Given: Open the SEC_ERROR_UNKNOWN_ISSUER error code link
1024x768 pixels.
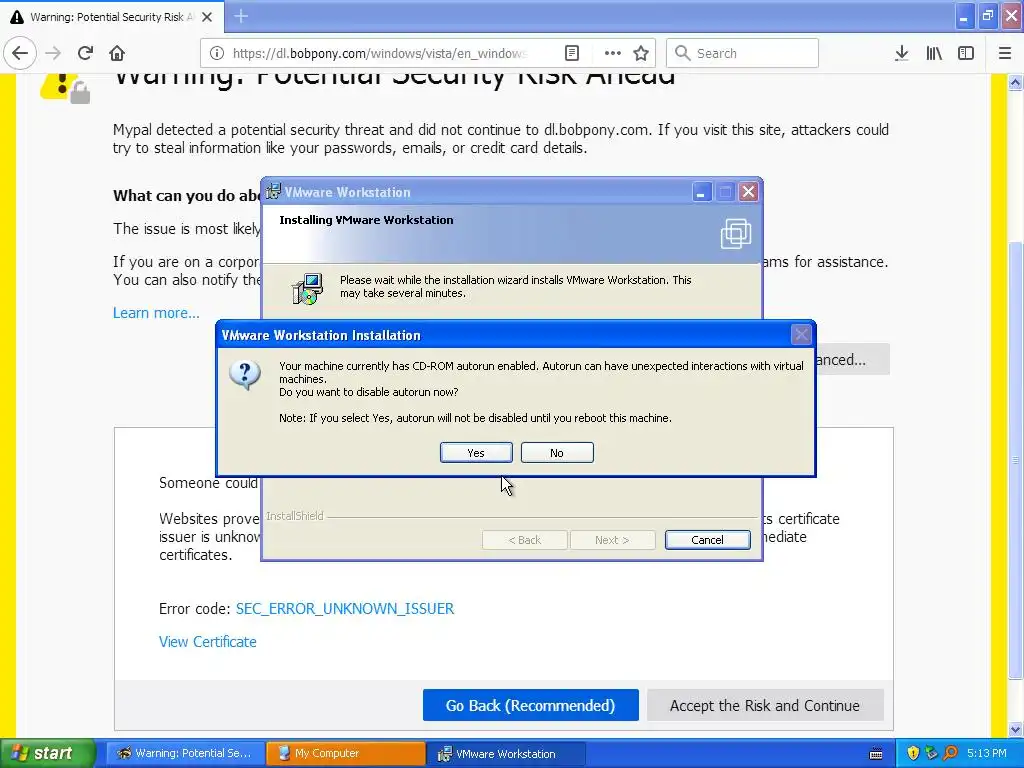Looking at the screenshot, I should (x=345, y=609).
